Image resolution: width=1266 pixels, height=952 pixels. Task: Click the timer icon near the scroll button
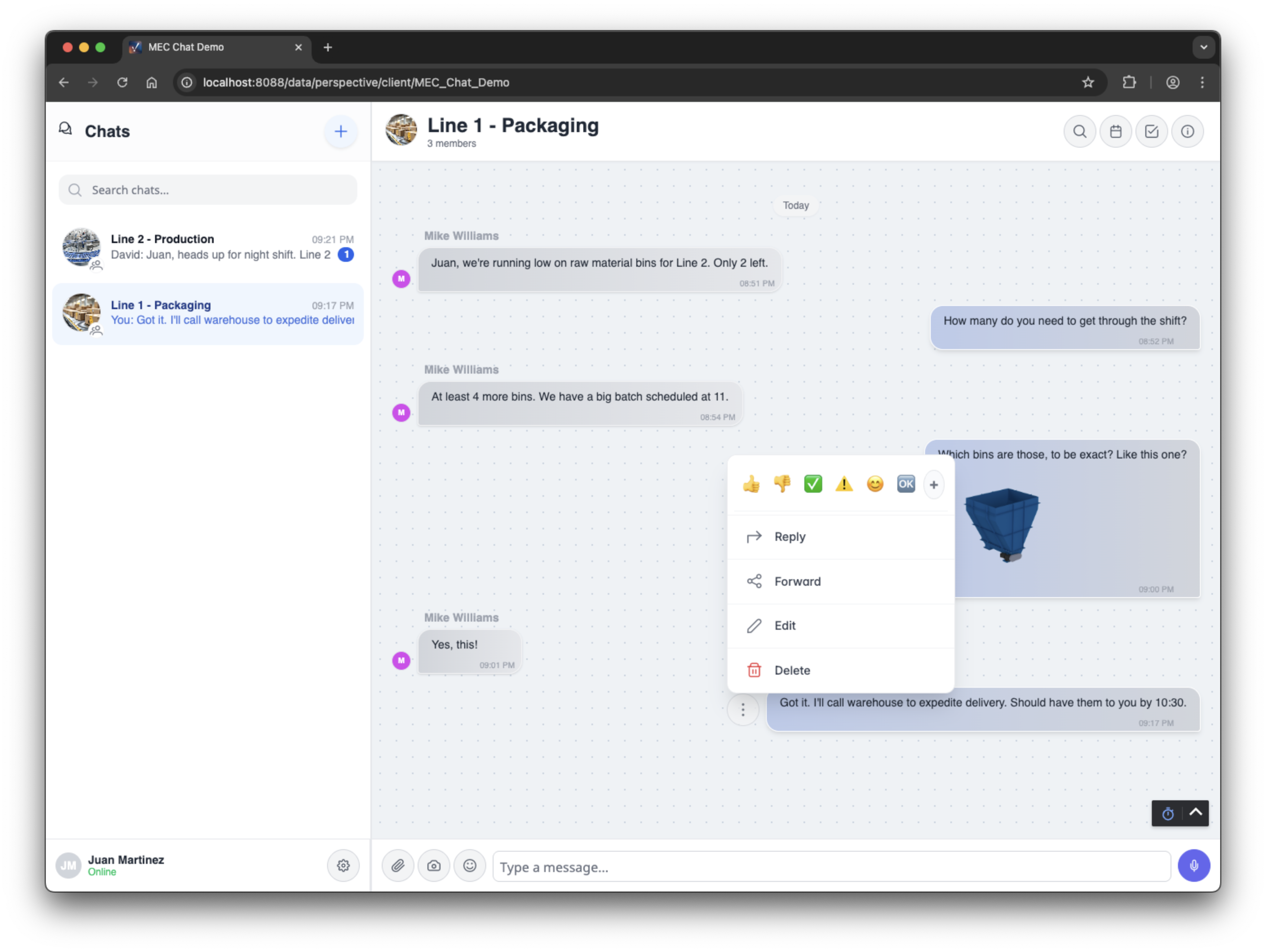coord(1168,813)
